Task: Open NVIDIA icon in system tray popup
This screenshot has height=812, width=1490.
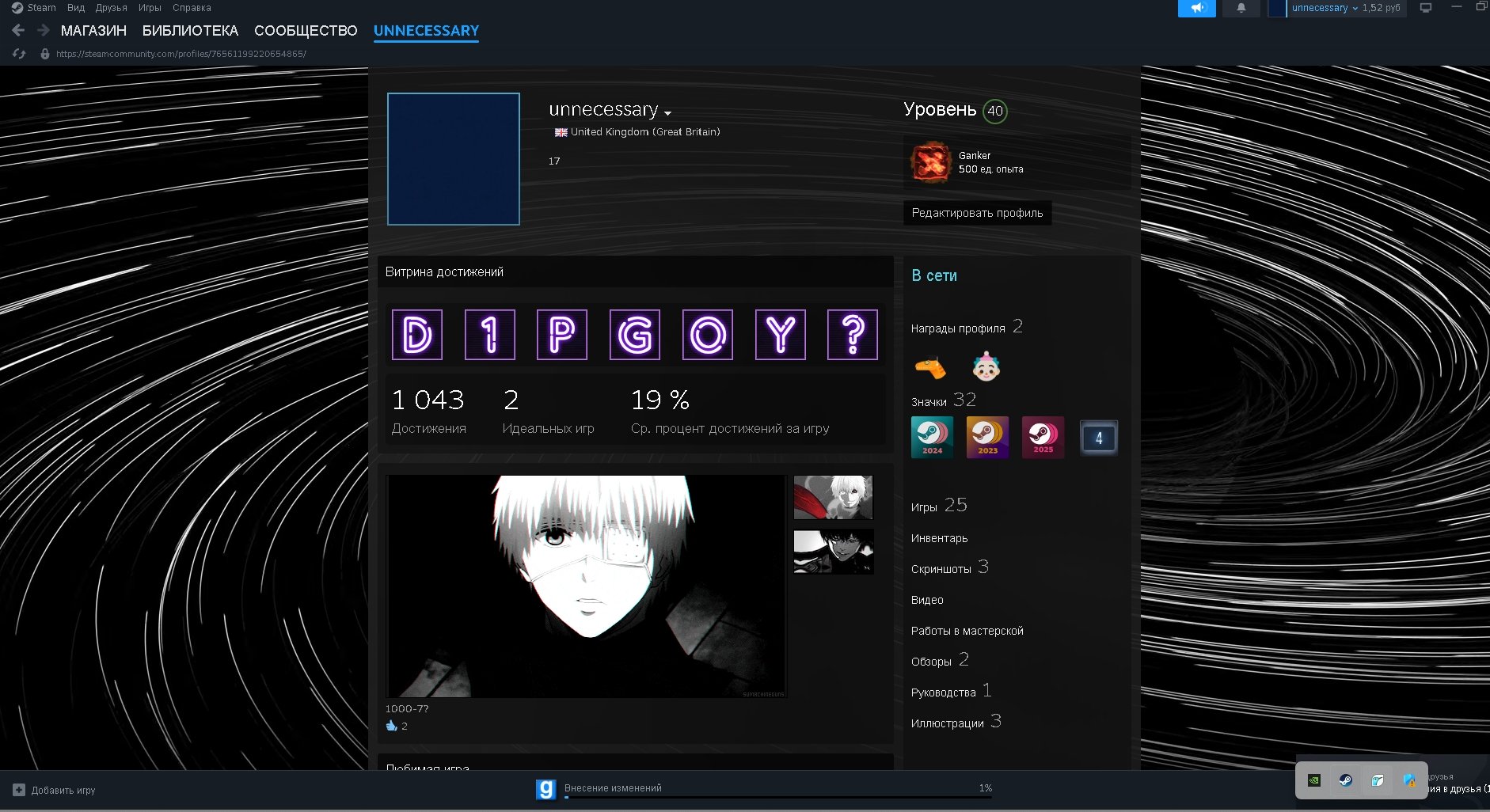Action: click(1313, 780)
